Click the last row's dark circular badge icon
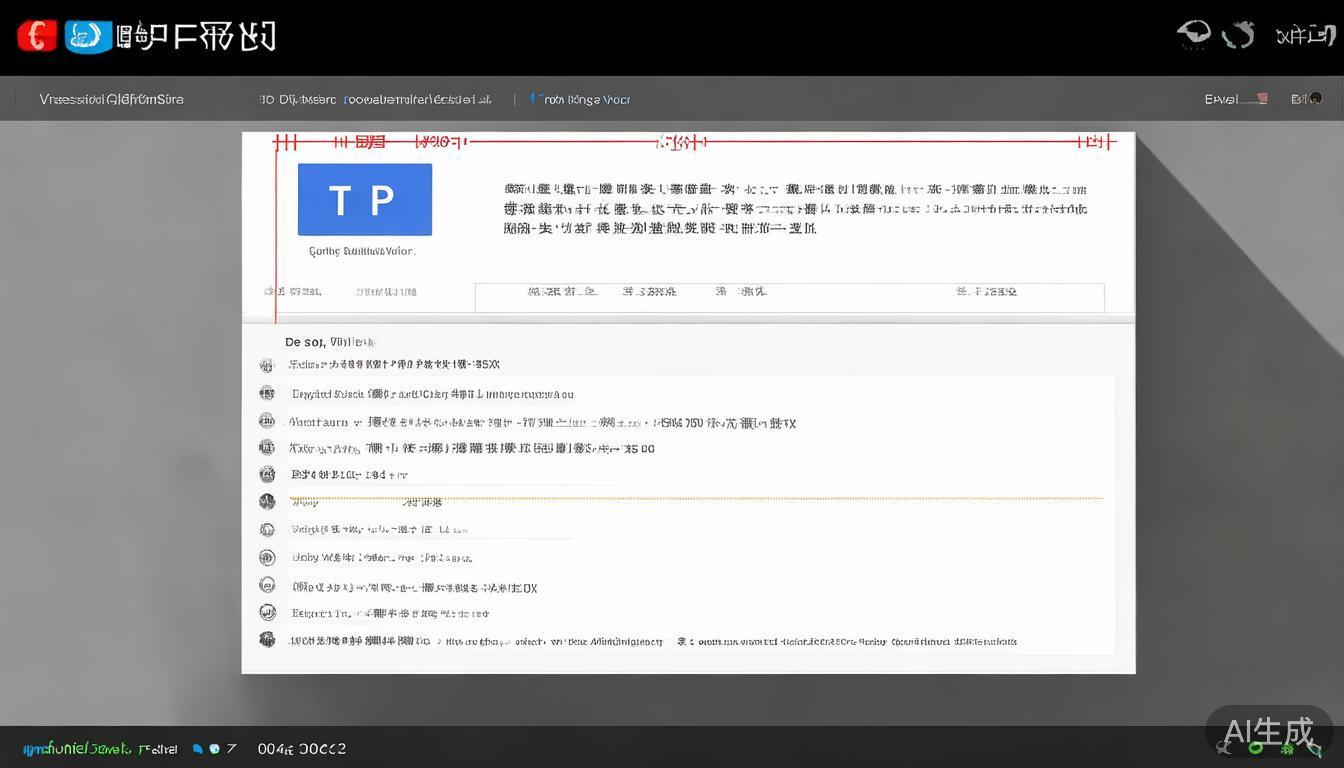 coord(267,640)
